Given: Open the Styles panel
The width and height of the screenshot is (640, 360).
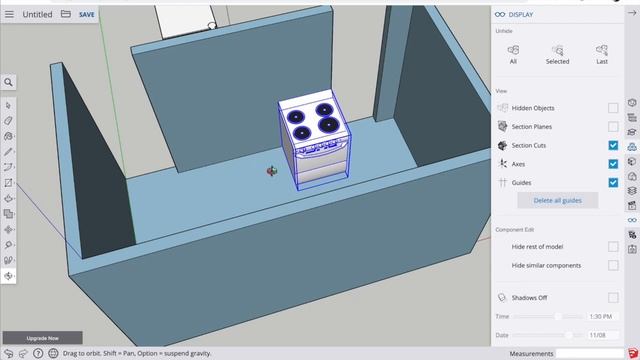Looking at the screenshot, I should point(632,176).
